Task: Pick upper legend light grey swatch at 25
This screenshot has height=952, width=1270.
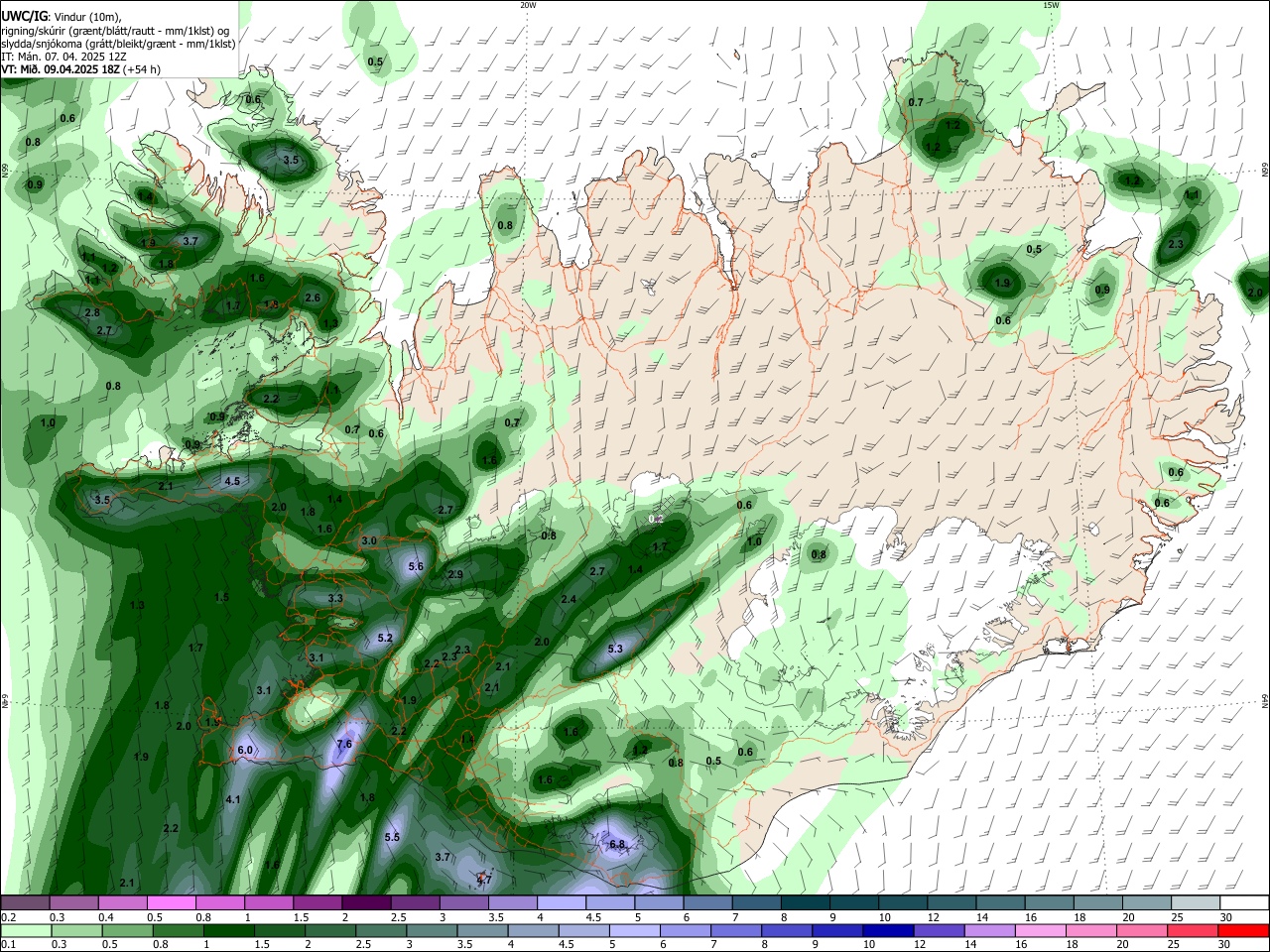Action: click(1196, 902)
